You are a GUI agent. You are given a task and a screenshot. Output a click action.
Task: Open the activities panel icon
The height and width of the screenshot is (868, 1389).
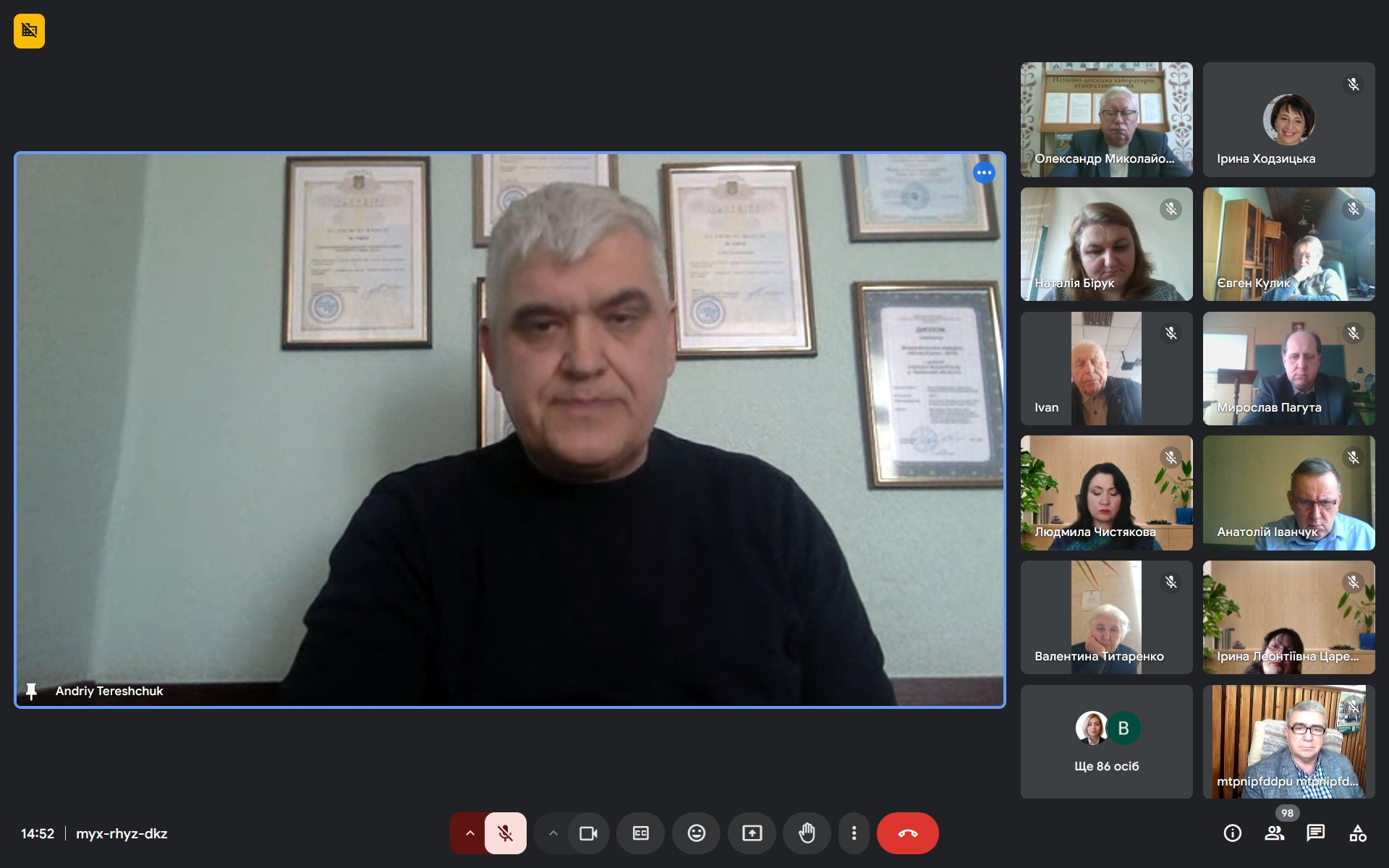click(1357, 833)
